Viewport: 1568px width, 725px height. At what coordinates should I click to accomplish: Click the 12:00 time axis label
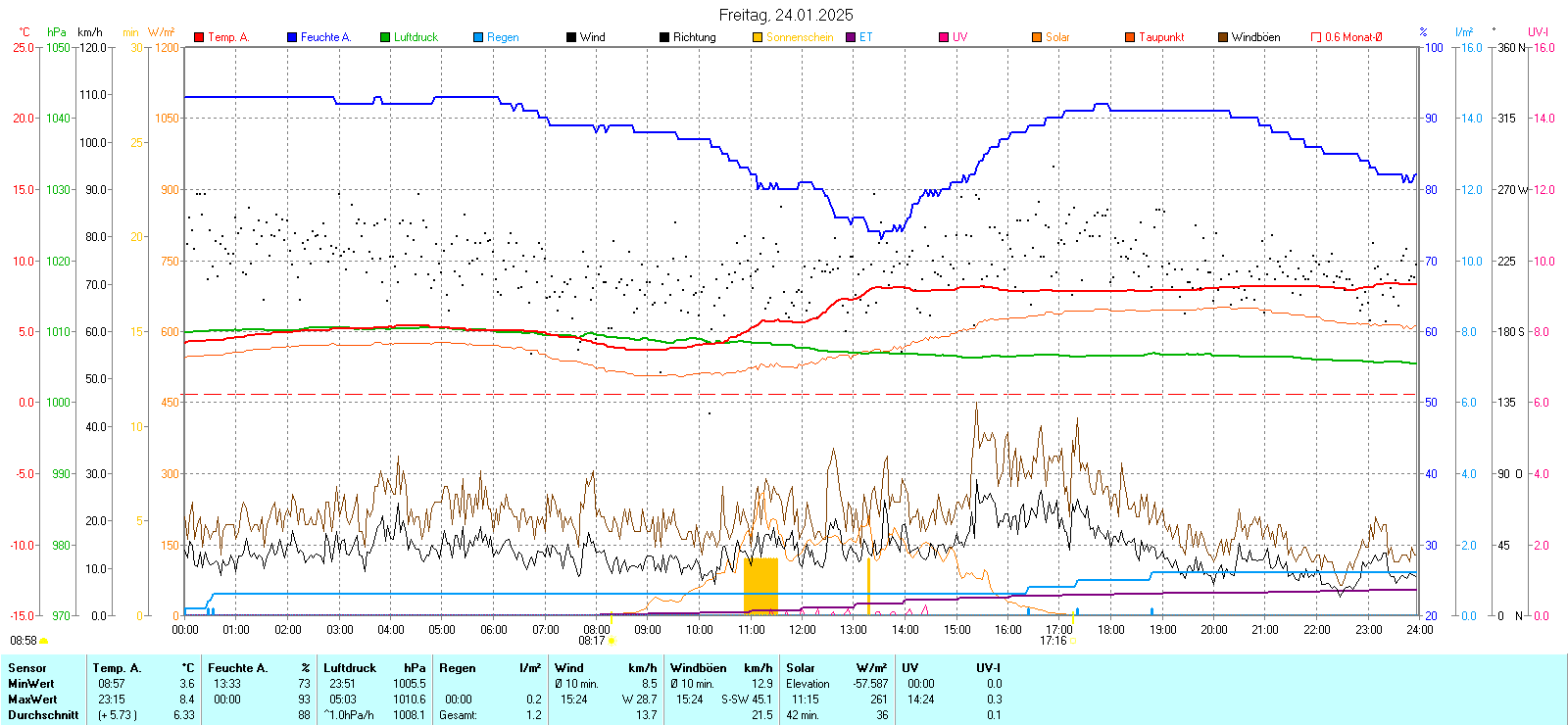(803, 630)
